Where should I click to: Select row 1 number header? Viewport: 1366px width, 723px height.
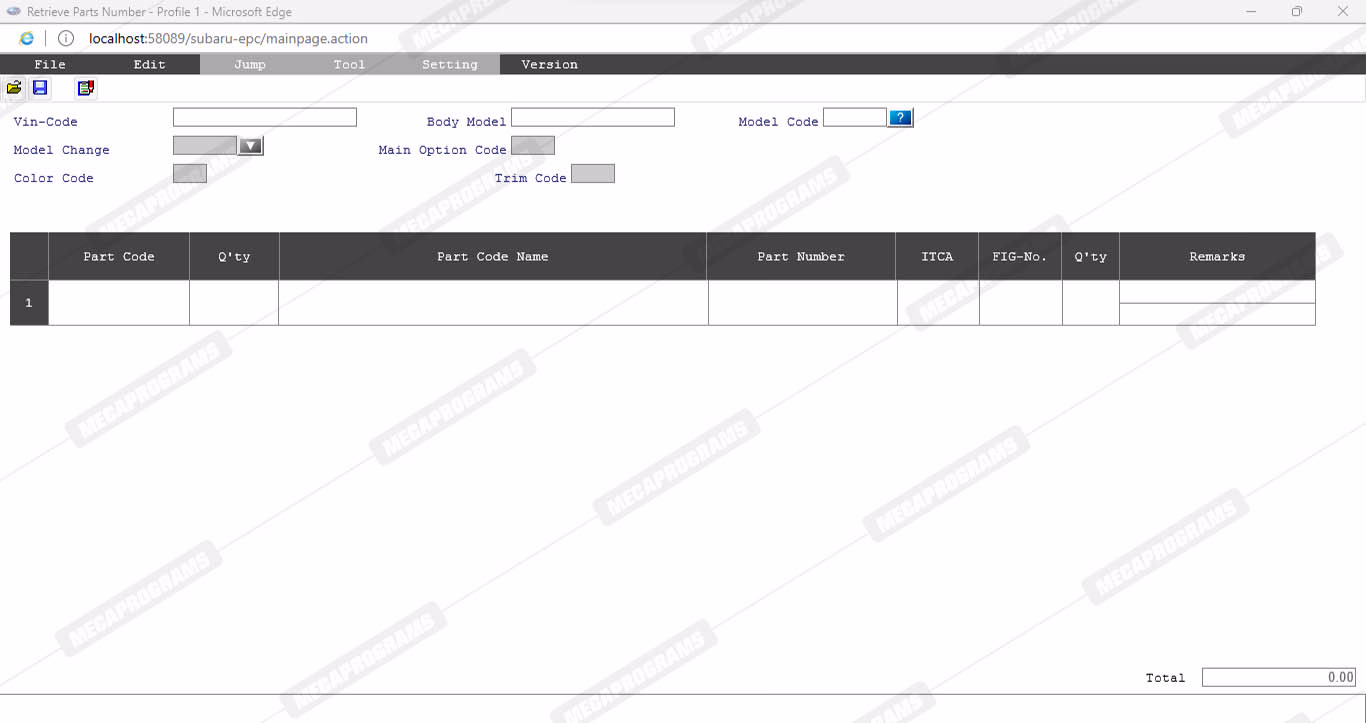coord(29,303)
